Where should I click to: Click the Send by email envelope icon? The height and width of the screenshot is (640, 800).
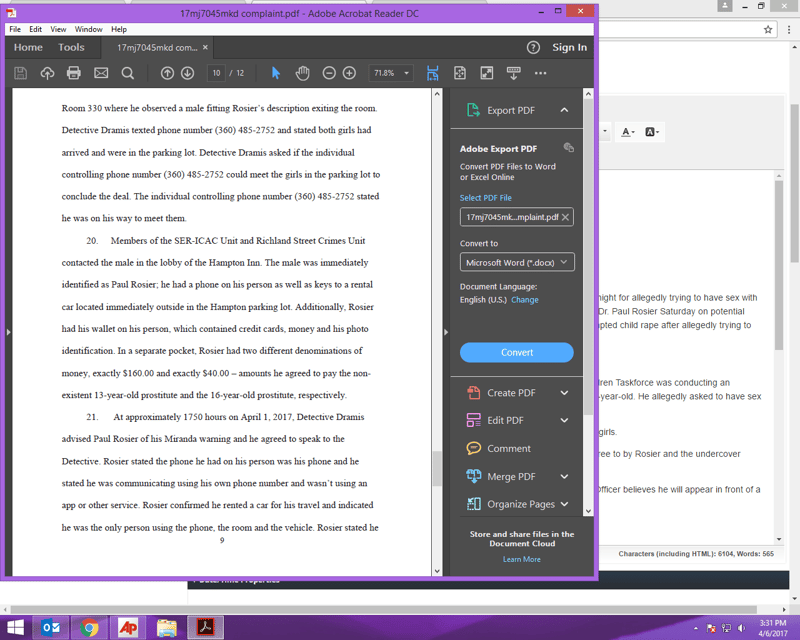tap(101, 73)
